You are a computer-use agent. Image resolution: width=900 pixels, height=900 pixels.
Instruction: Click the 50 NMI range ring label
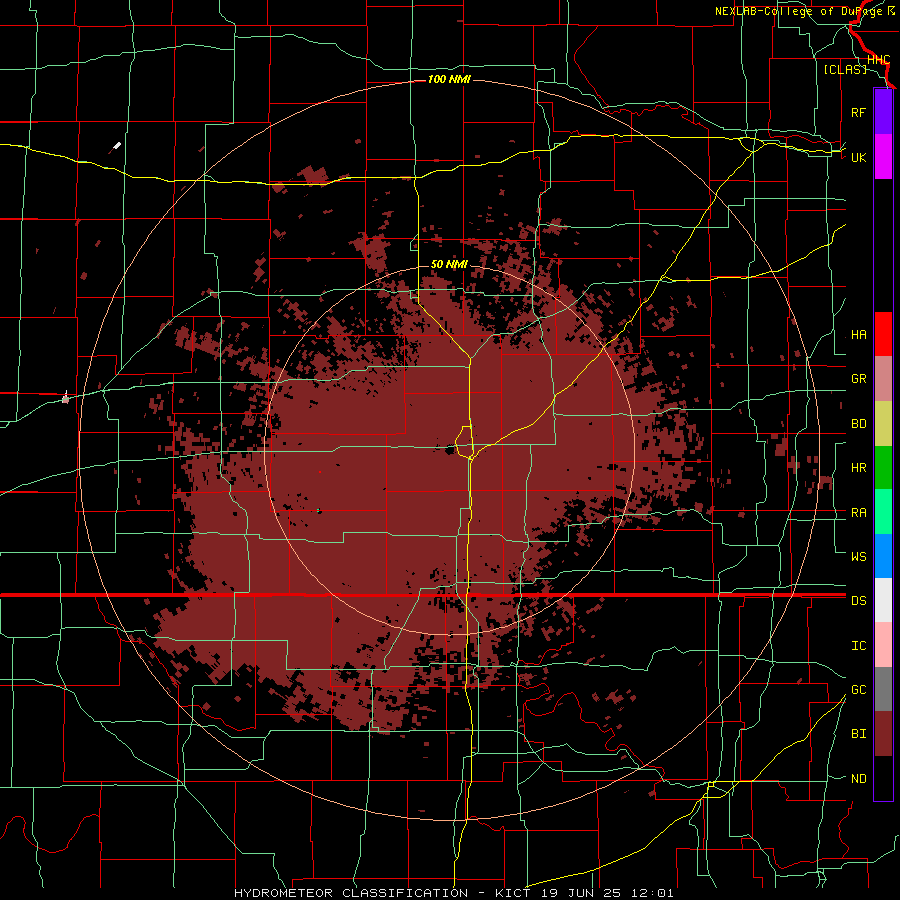449,264
